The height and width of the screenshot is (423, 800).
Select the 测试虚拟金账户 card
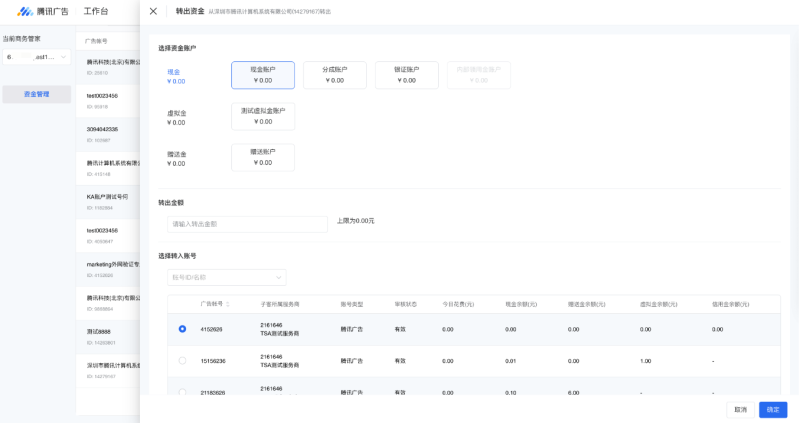(x=262, y=116)
